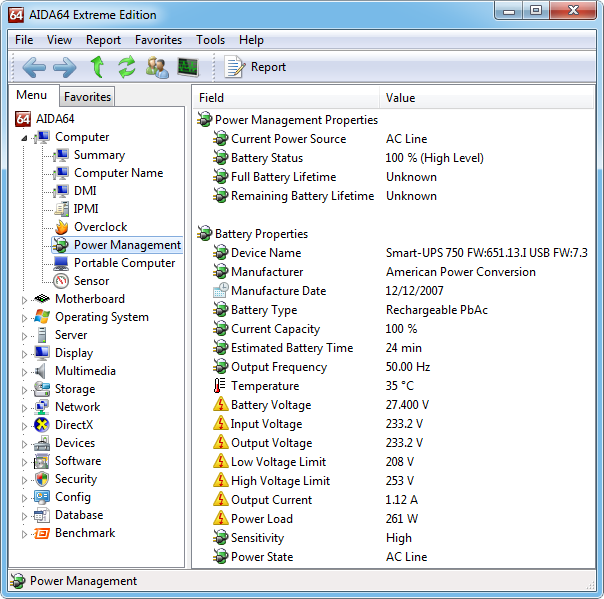Viewport: 604px width, 599px height.
Task: Select Software tree item
Action: pyautogui.click(x=78, y=461)
